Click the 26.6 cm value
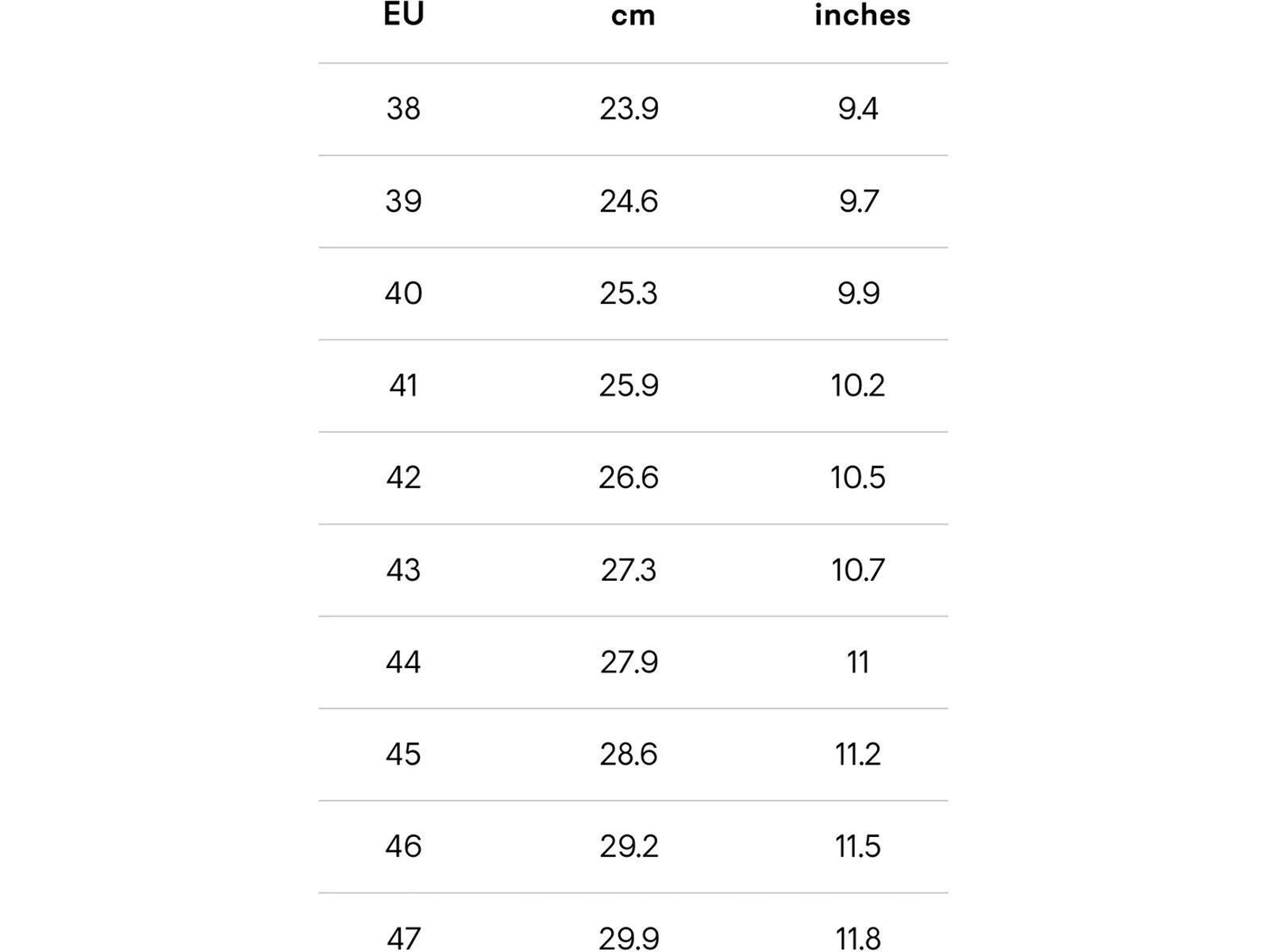The width and height of the screenshot is (1270, 952). (x=629, y=478)
